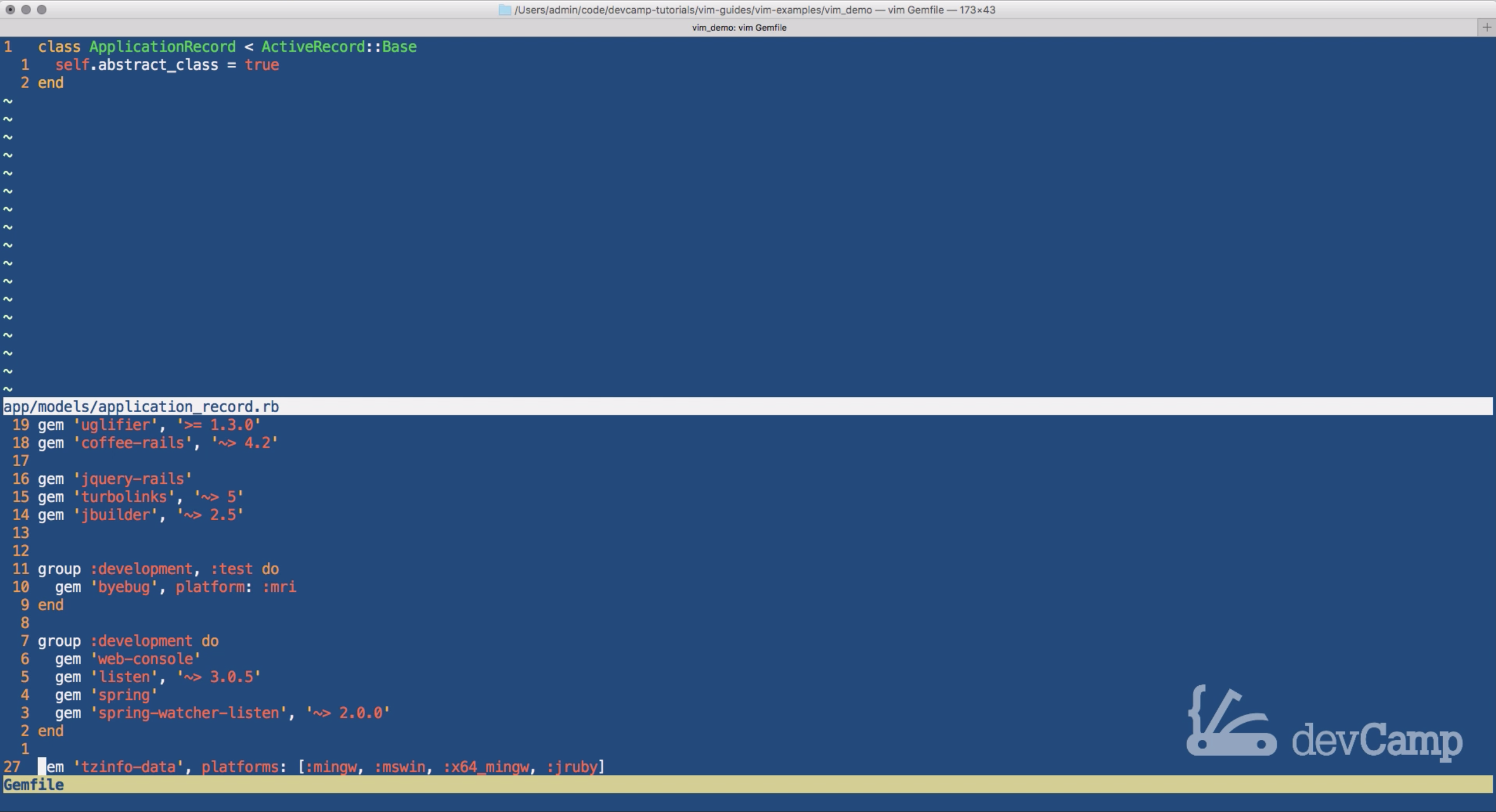The height and width of the screenshot is (812, 1496).
Task: Click the 'coffee-rails' gem name
Action: (x=133, y=443)
